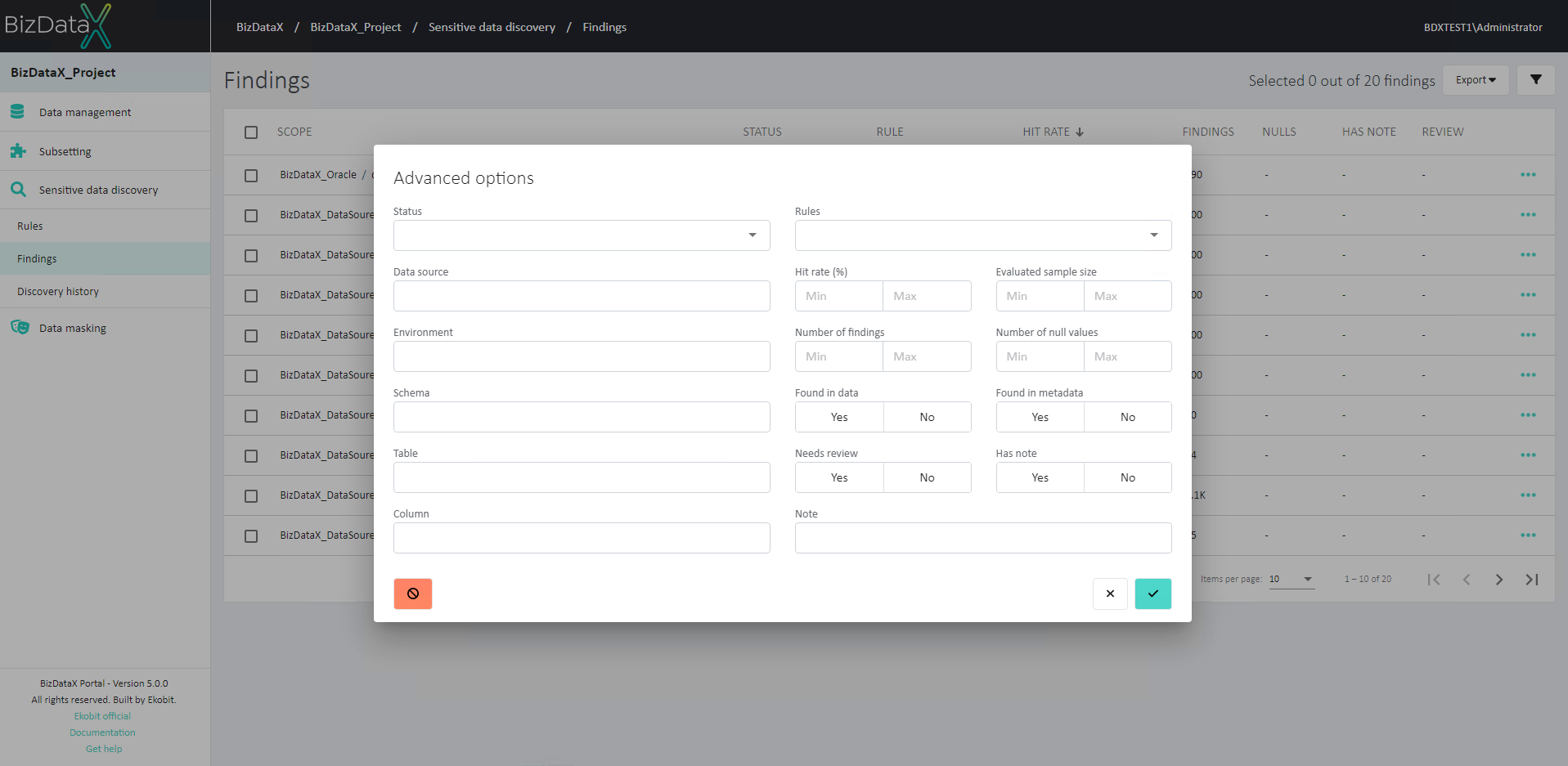Click the Note input field
The image size is (1568, 766).
(x=983, y=538)
